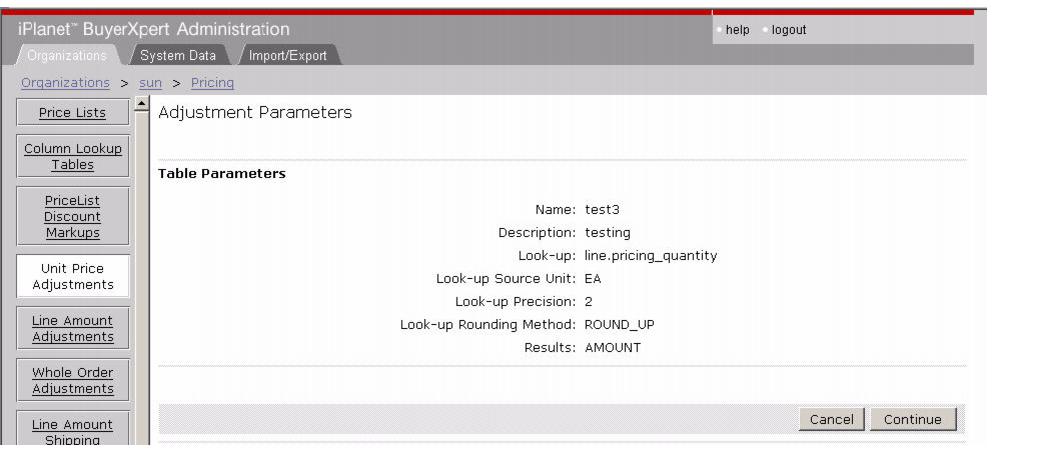Viewport: 1064px width, 453px height.
Task: Open the sun breadcrumb link
Action: (151, 83)
